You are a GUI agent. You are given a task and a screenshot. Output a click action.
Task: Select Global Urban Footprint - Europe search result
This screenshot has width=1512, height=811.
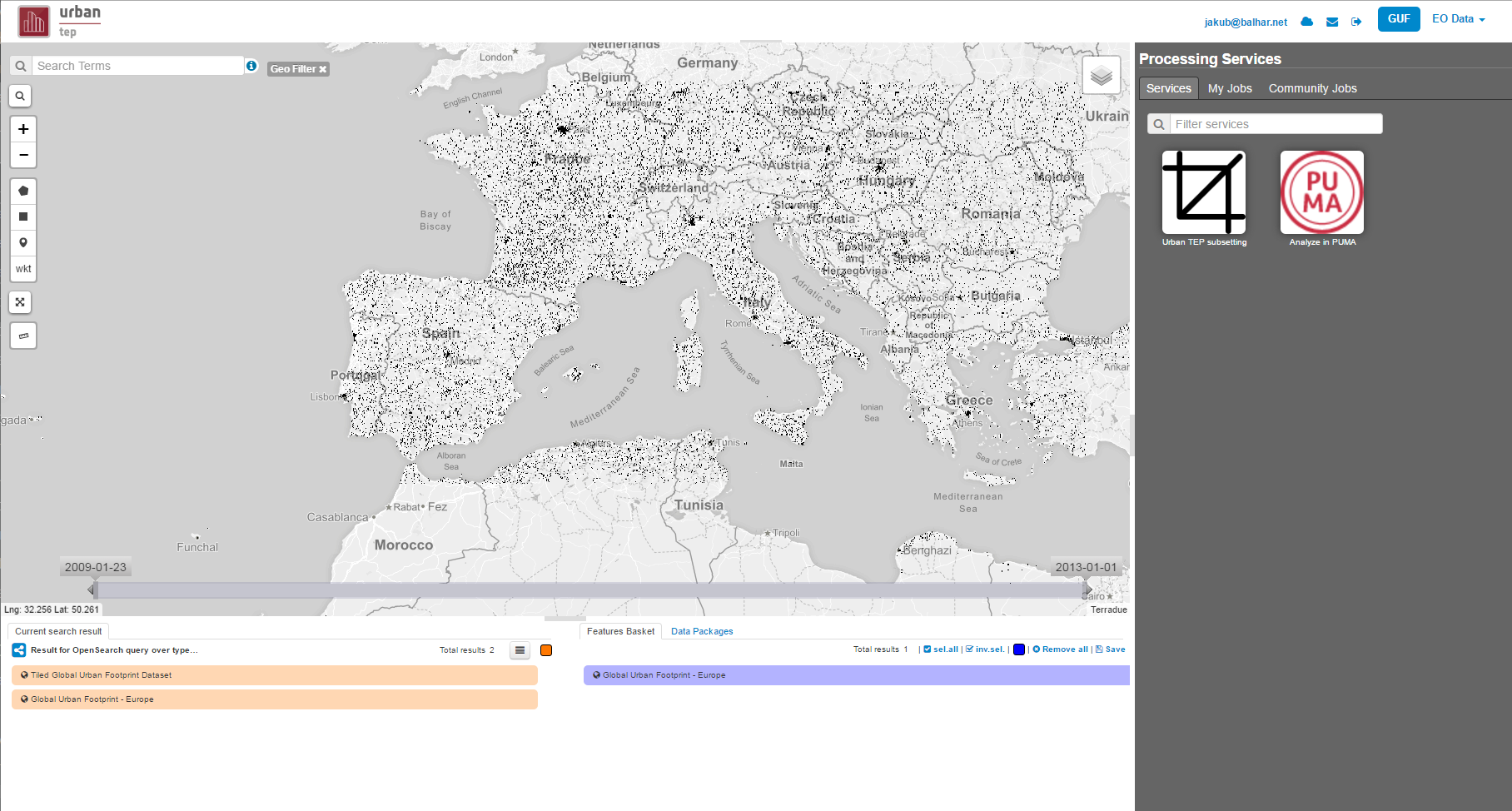coord(275,699)
